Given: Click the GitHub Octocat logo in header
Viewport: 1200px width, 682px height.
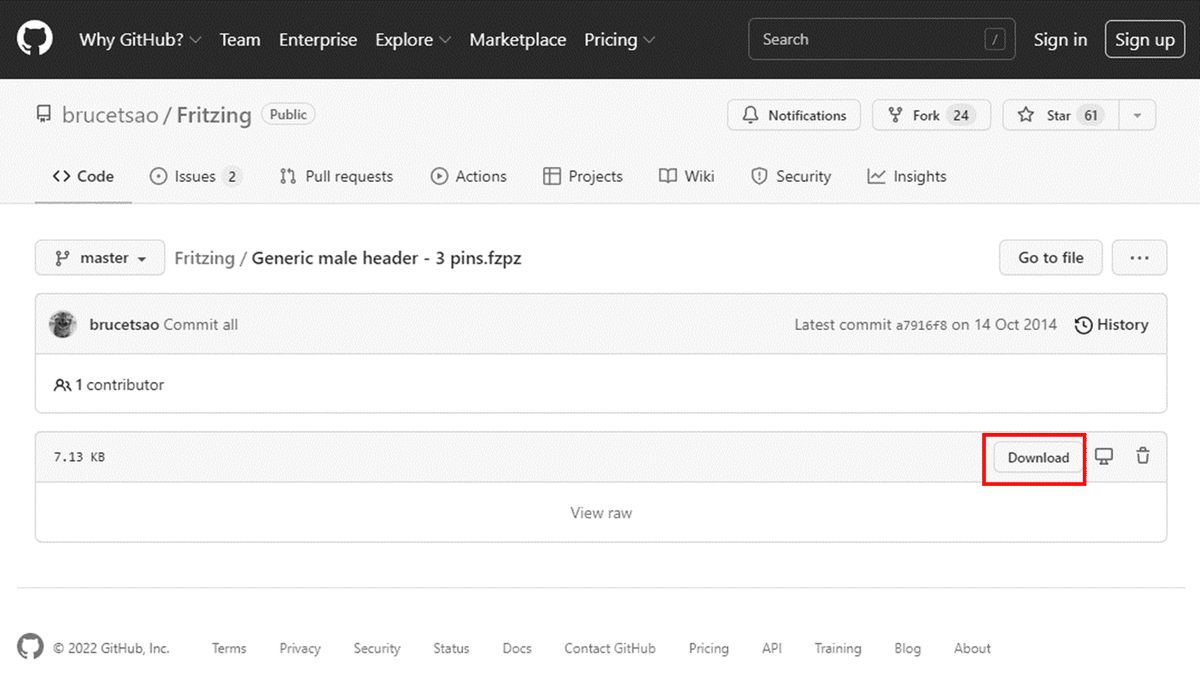Looking at the screenshot, I should click(35, 39).
